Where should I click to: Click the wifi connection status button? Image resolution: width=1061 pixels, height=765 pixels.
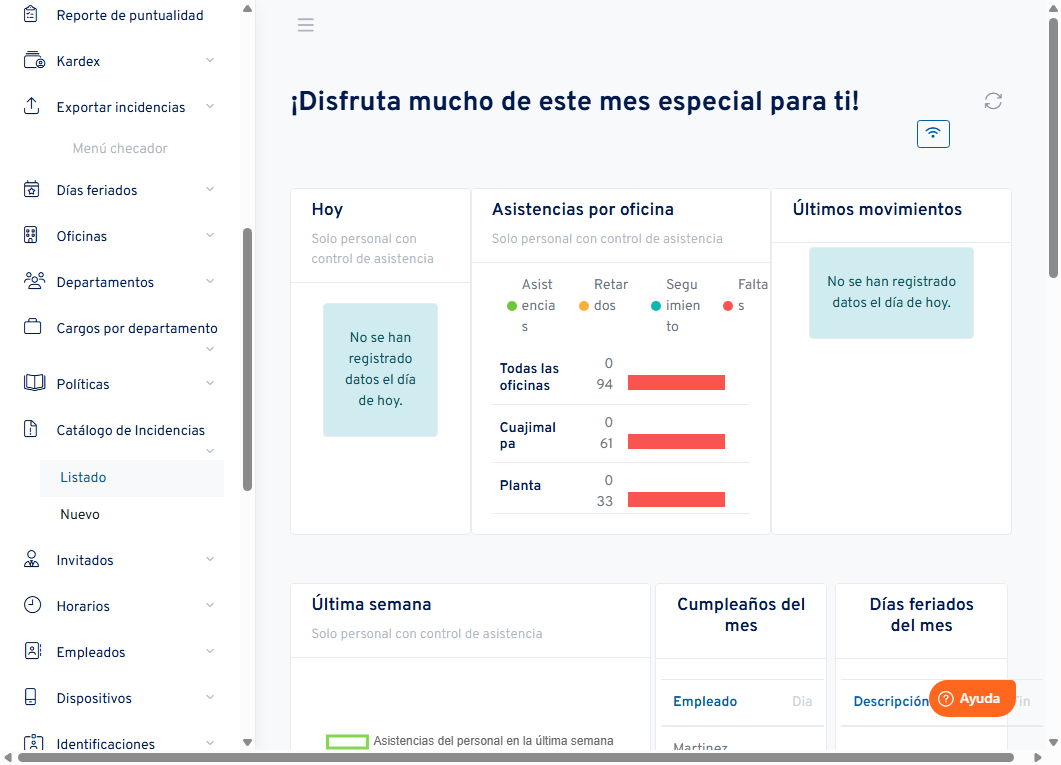tap(933, 133)
